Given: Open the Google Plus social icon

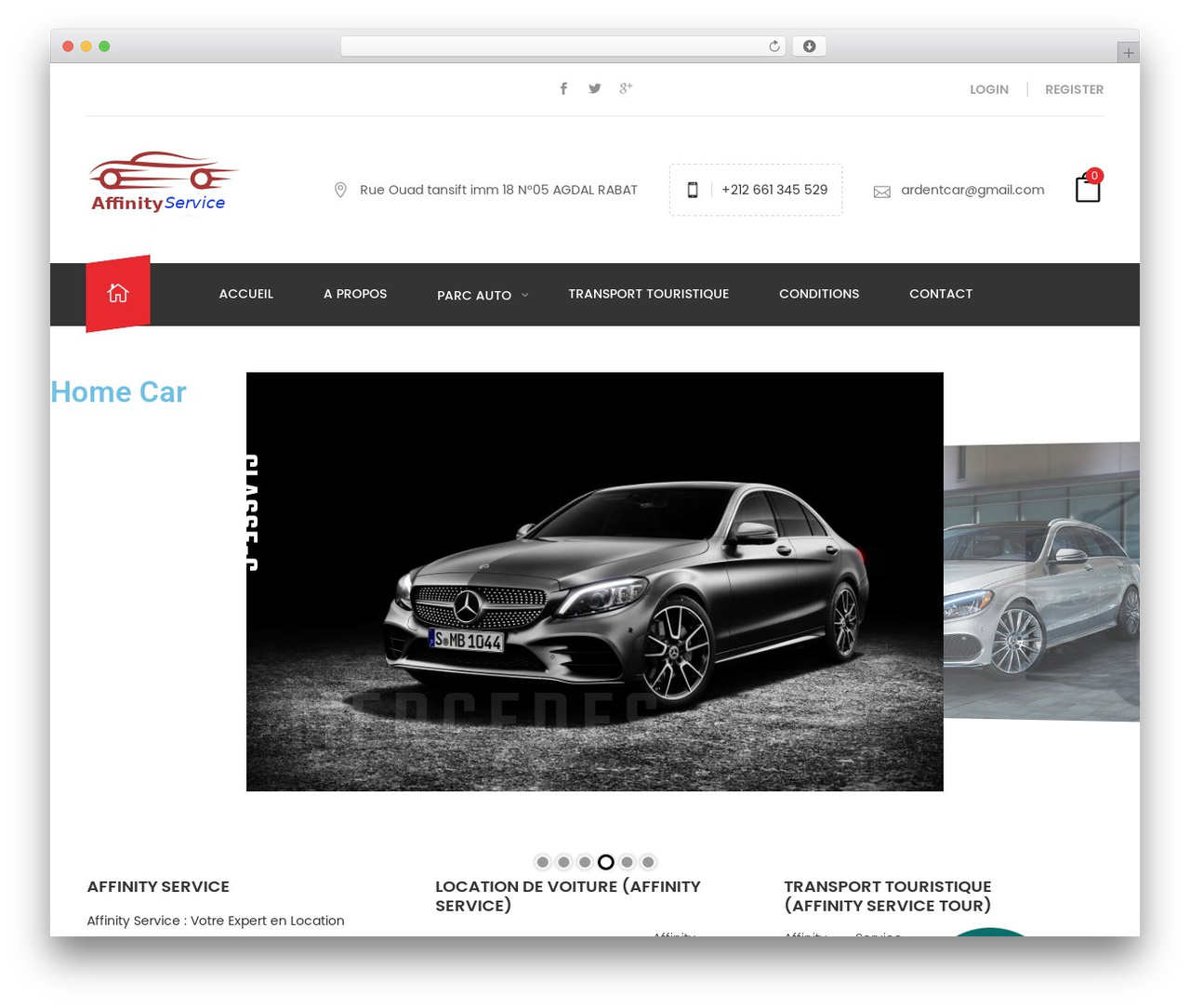Looking at the screenshot, I should click(626, 87).
